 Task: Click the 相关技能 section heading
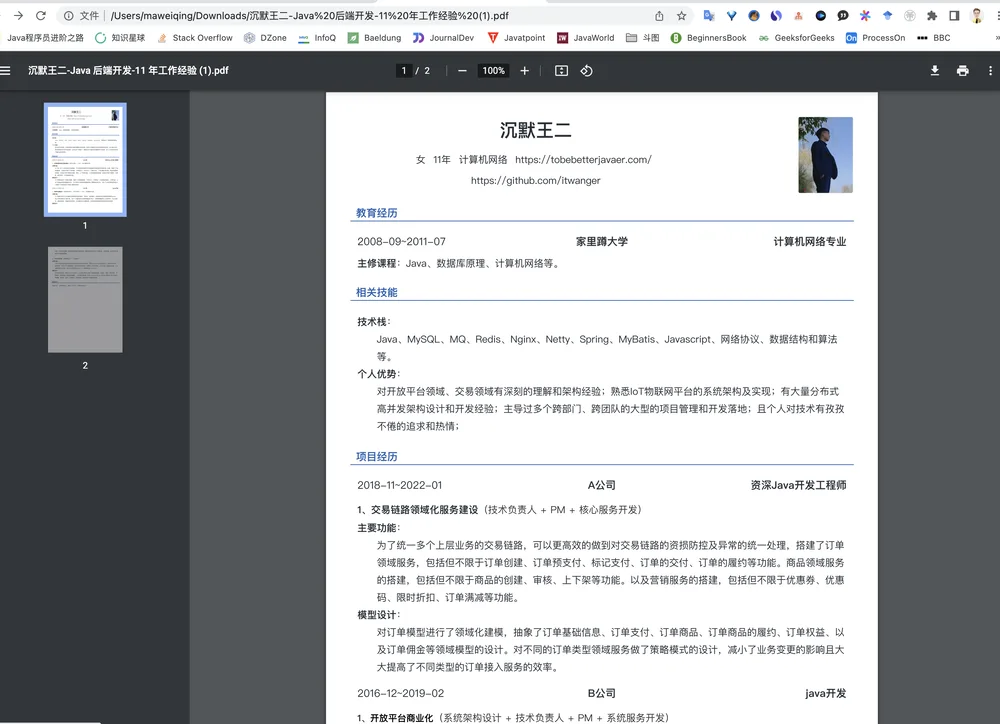376,292
